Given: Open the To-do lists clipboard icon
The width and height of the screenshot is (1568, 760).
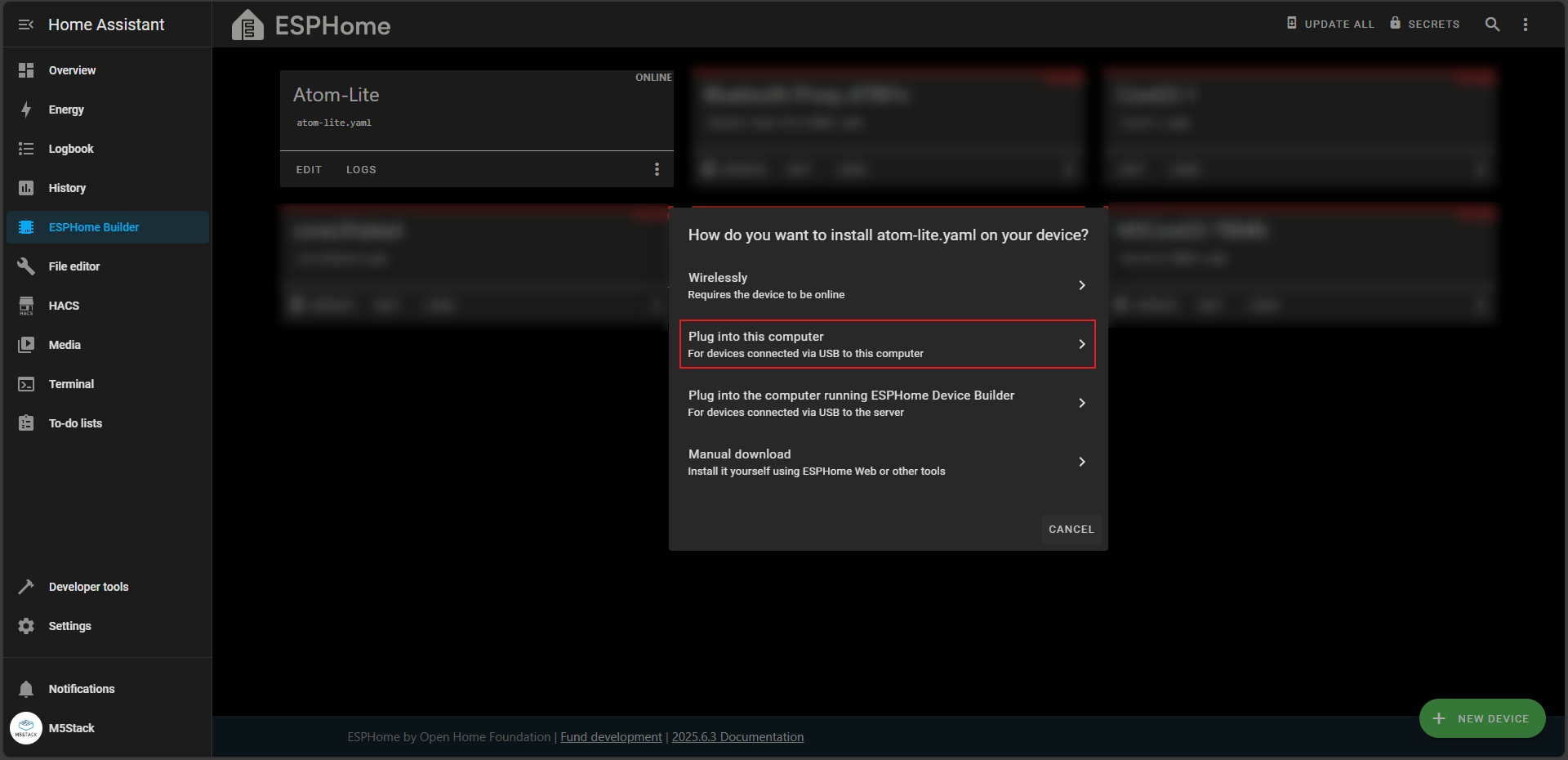Looking at the screenshot, I should [x=26, y=423].
